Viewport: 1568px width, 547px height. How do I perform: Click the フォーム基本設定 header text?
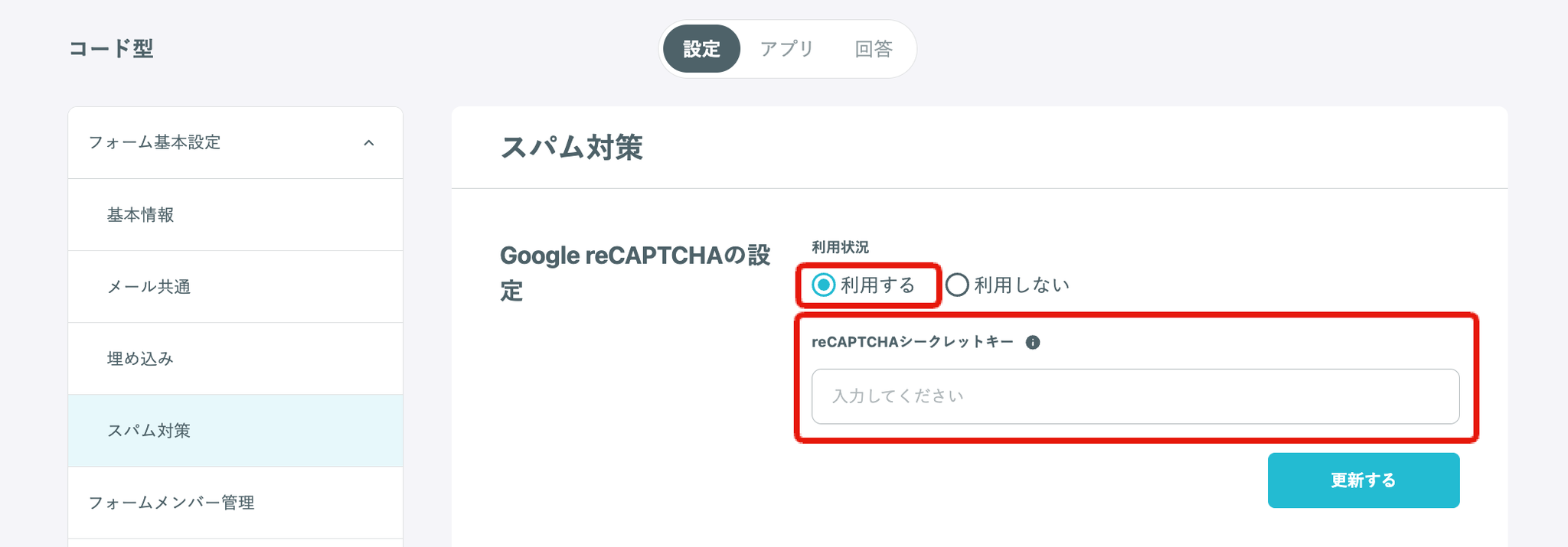click(155, 143)
